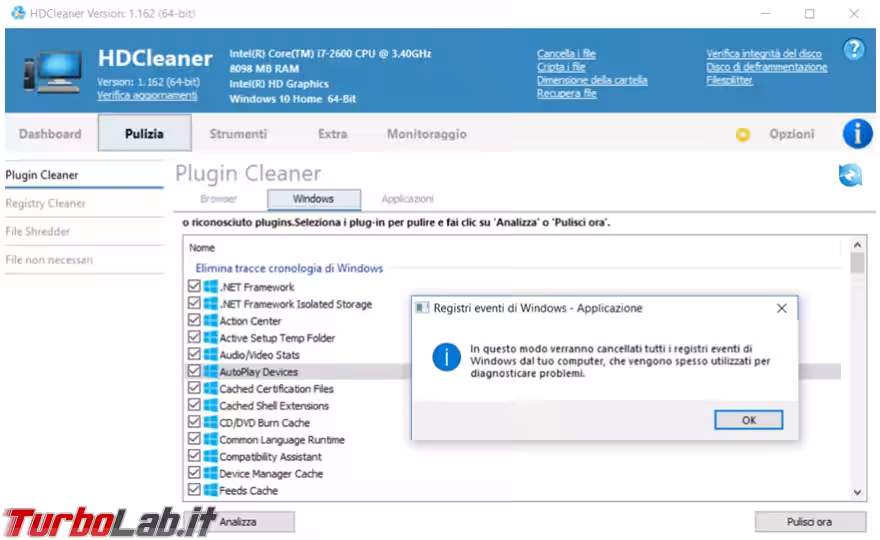Open the Cripta i file link
The width and height of the screenshot is (880, 540).
pyautogui.click(x=561, y=67)
